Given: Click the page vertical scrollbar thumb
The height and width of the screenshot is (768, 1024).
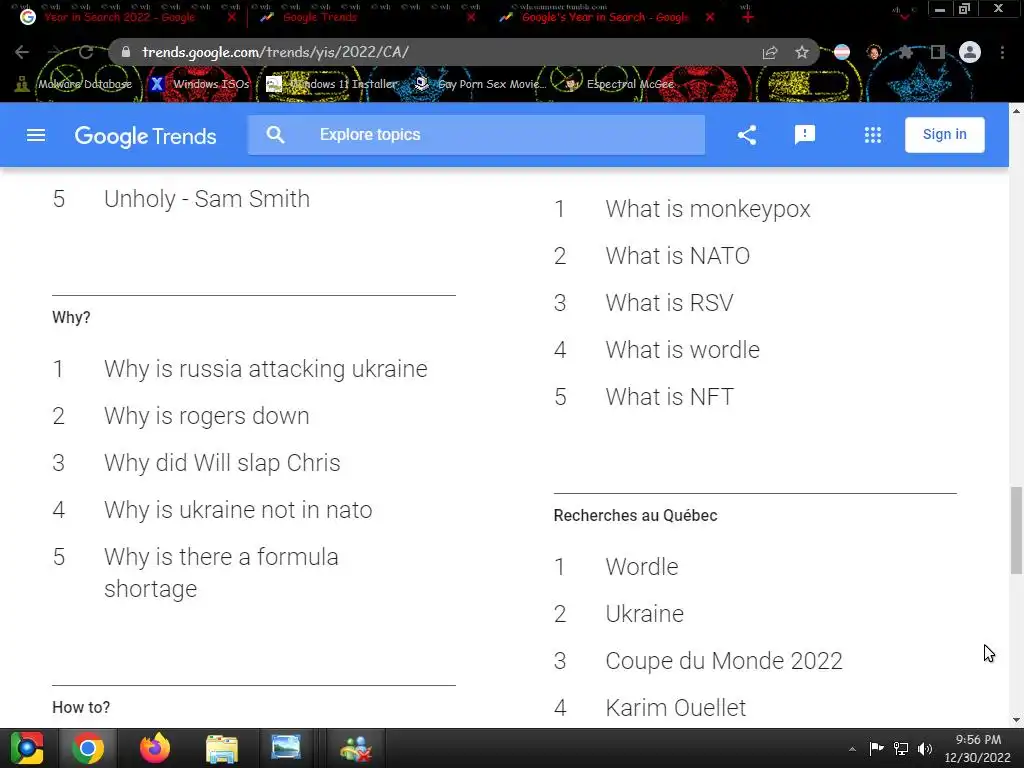Looking at the screenshot, I should pyautogui.click(x=1016, y=530).
